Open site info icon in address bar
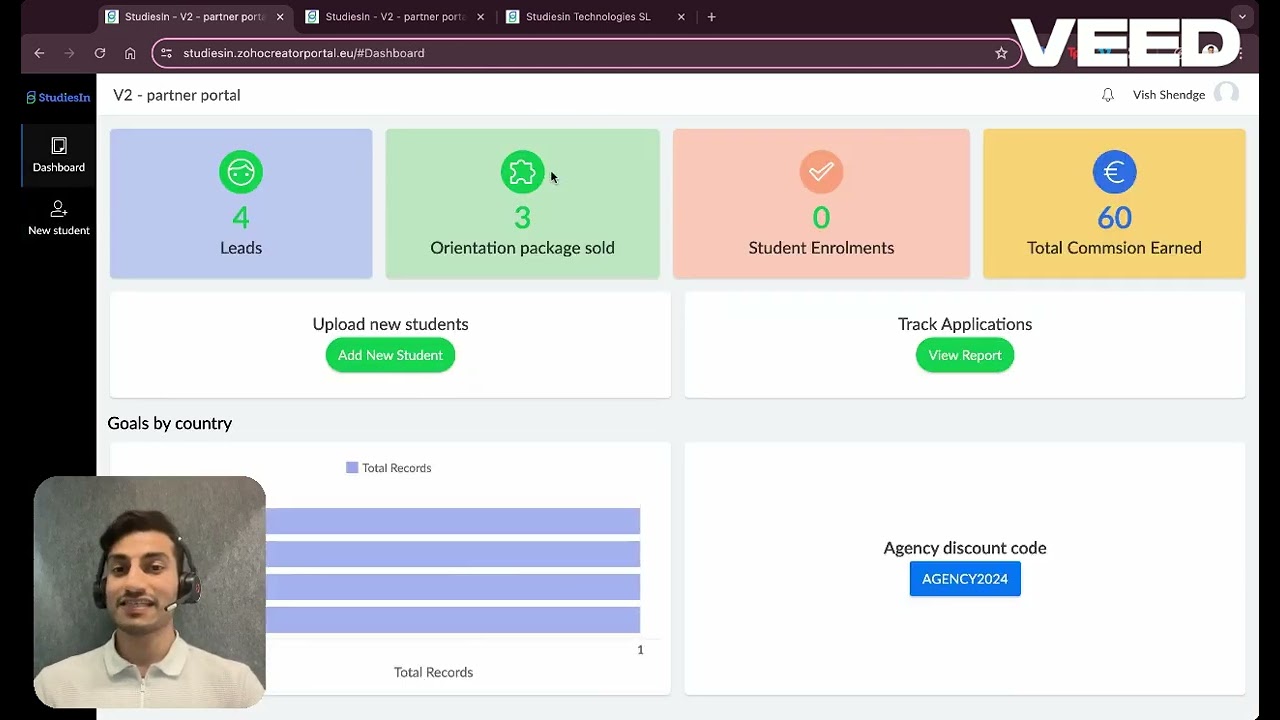Image resolution: width=1280 pixels, height=720 pixels. [167, 53]
